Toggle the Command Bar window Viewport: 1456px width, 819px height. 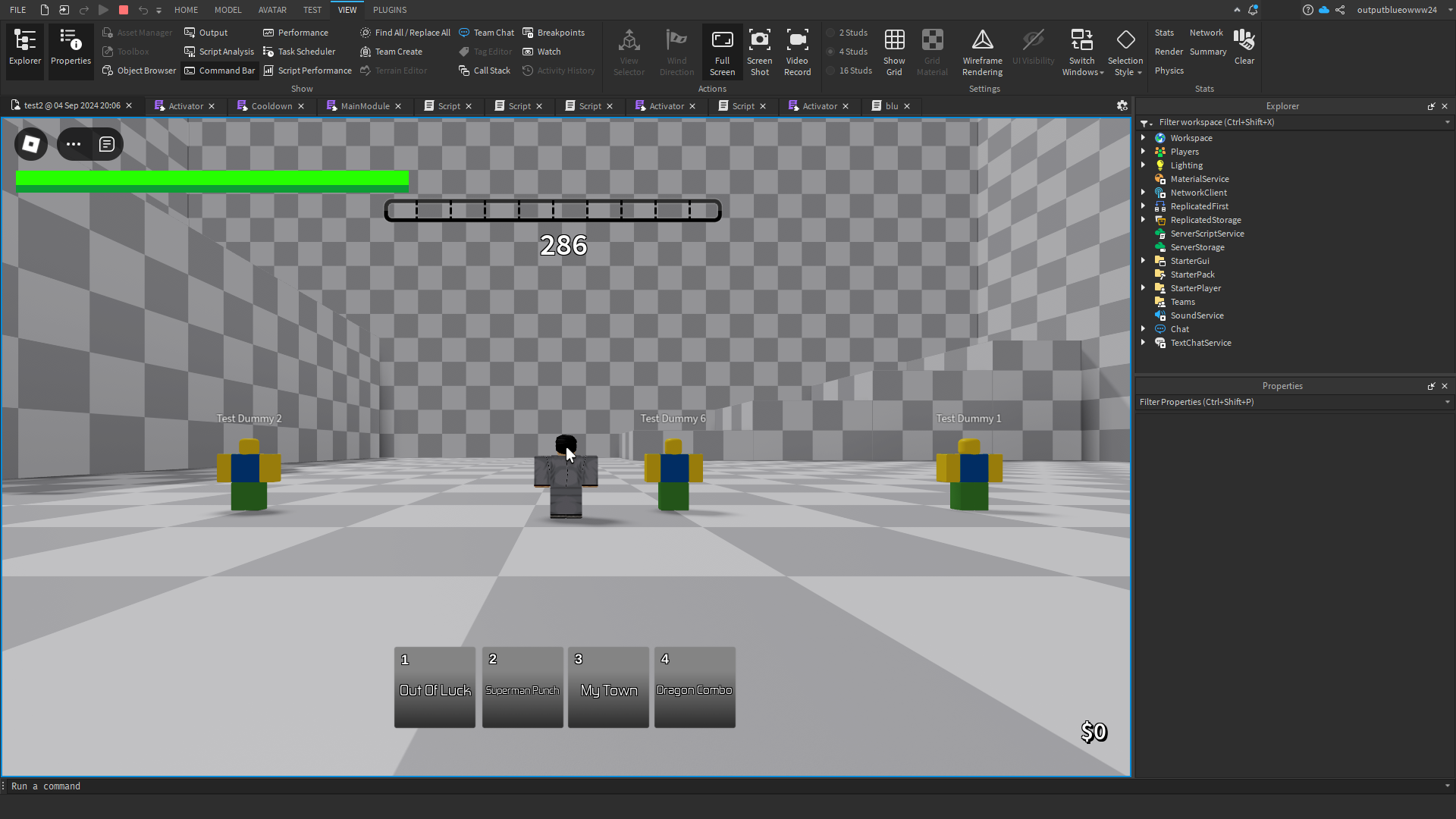(x=219, y=71)
